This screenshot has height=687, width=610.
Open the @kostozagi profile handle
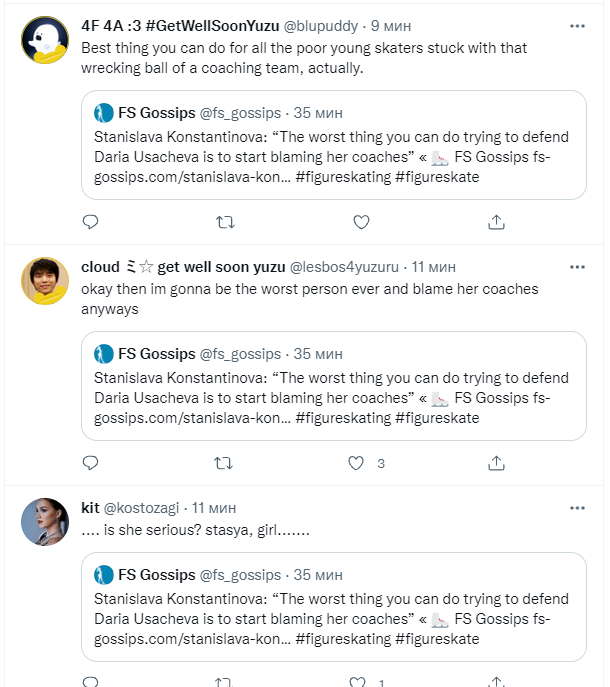145,508
